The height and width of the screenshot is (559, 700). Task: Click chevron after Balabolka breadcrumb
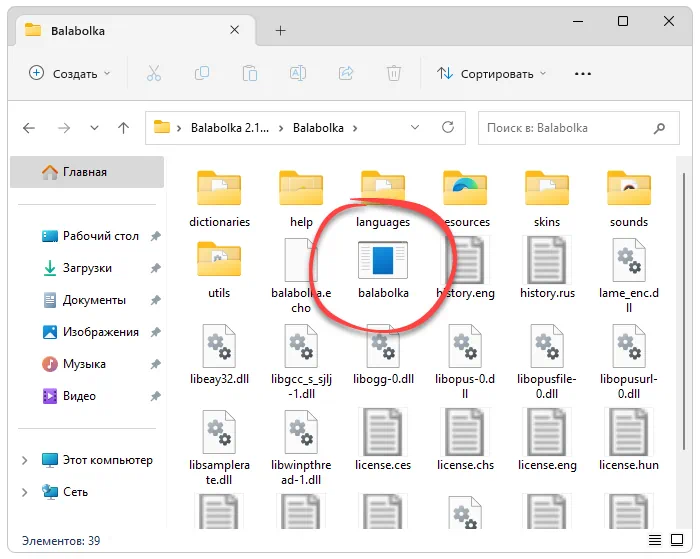(x=355, y=129)
